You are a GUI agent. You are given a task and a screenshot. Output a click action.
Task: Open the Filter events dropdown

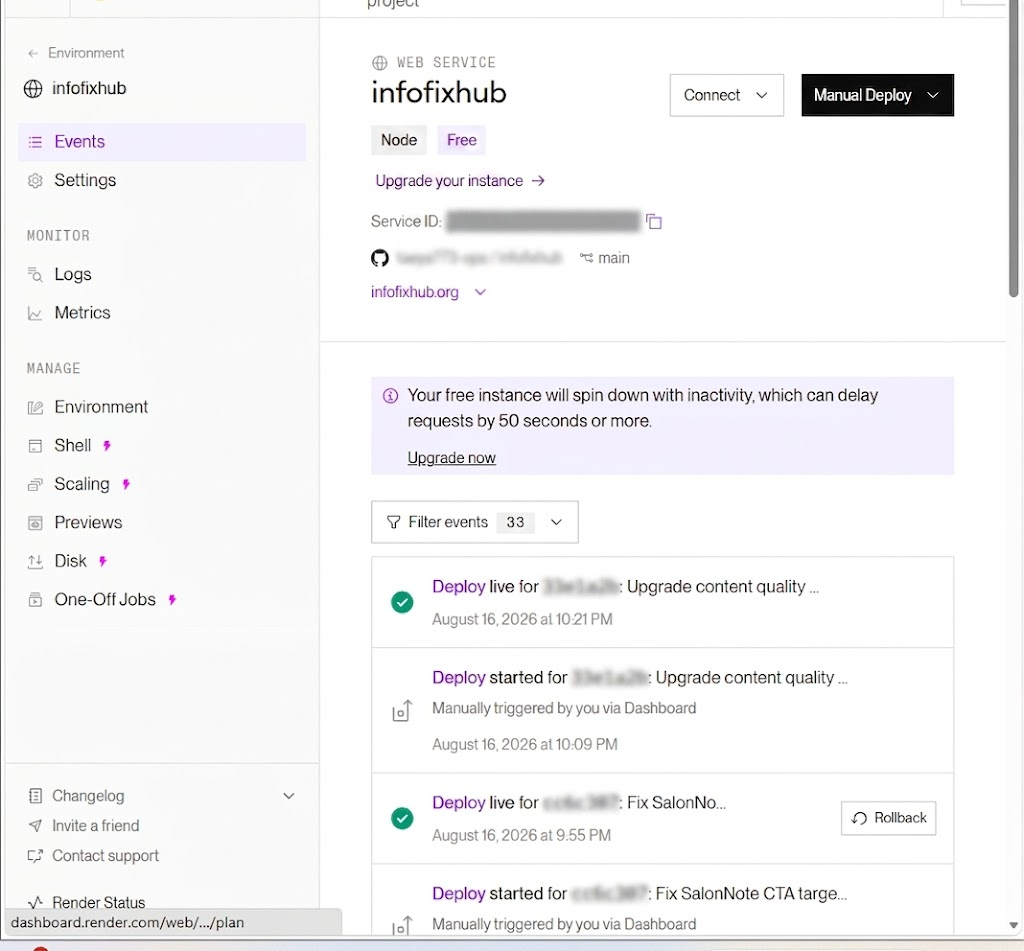click(475, 522)
